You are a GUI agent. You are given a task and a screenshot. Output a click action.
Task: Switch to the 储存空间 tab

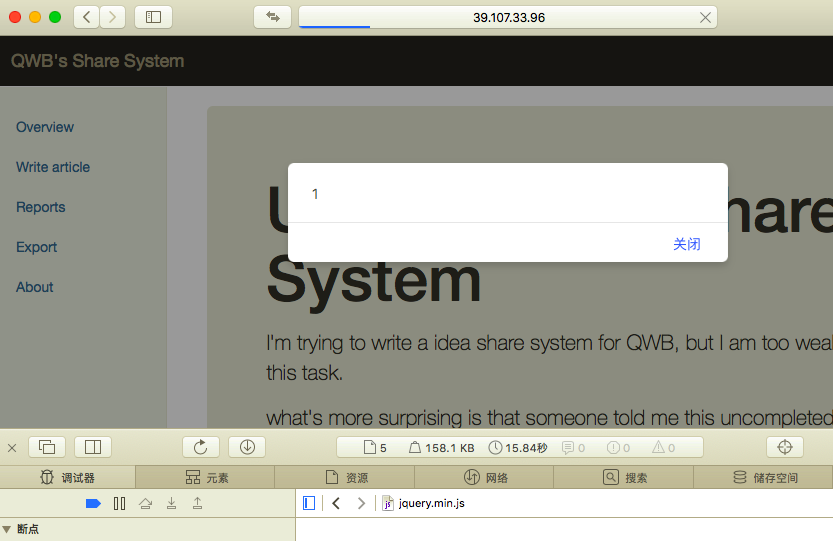(764, 477)
